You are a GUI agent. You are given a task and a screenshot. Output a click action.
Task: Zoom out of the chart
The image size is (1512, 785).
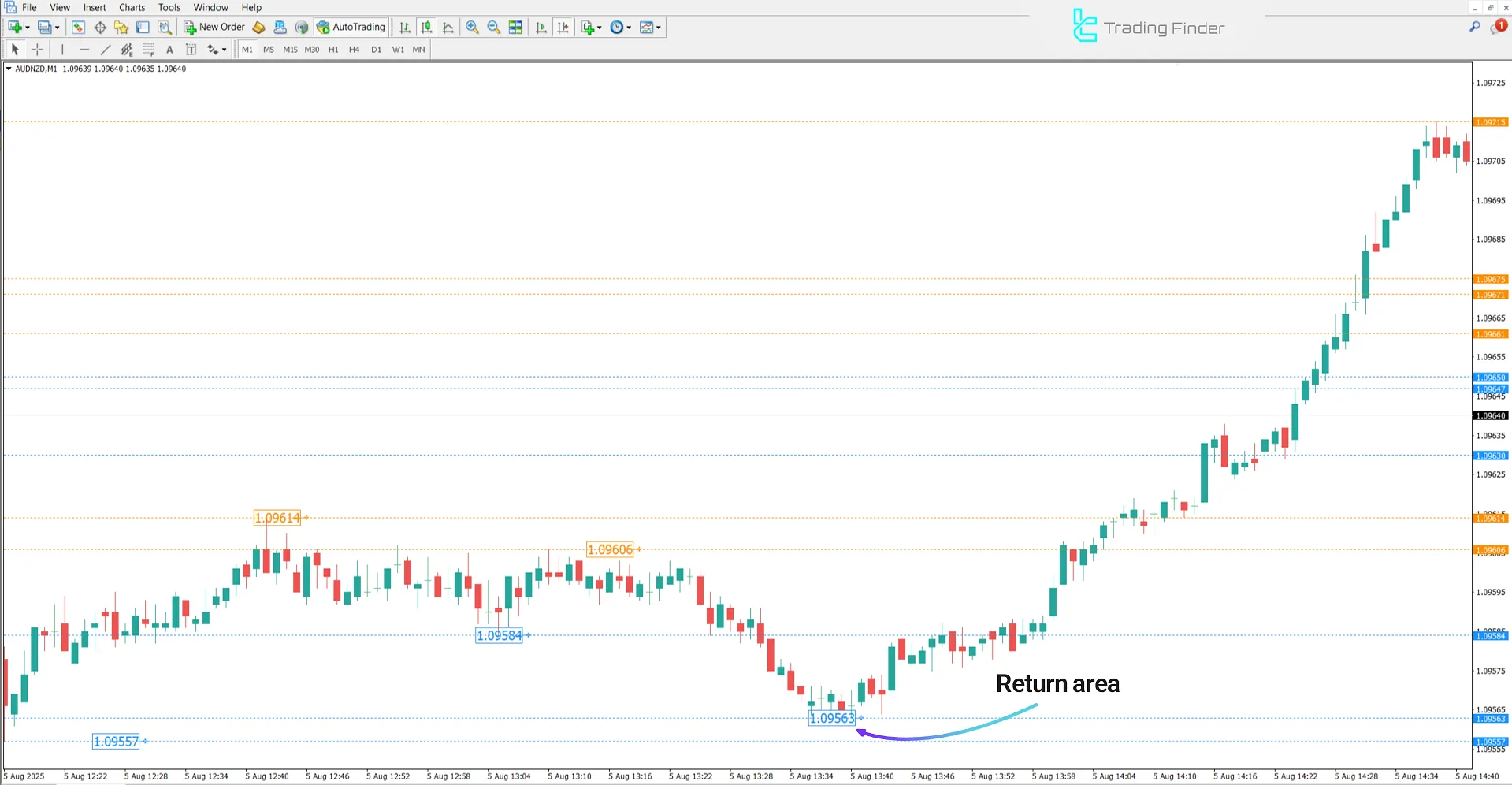494,28
